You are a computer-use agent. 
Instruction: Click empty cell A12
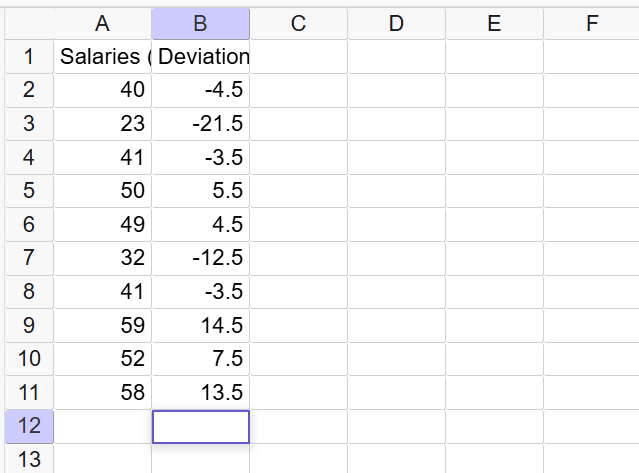[x=103, y=427]
